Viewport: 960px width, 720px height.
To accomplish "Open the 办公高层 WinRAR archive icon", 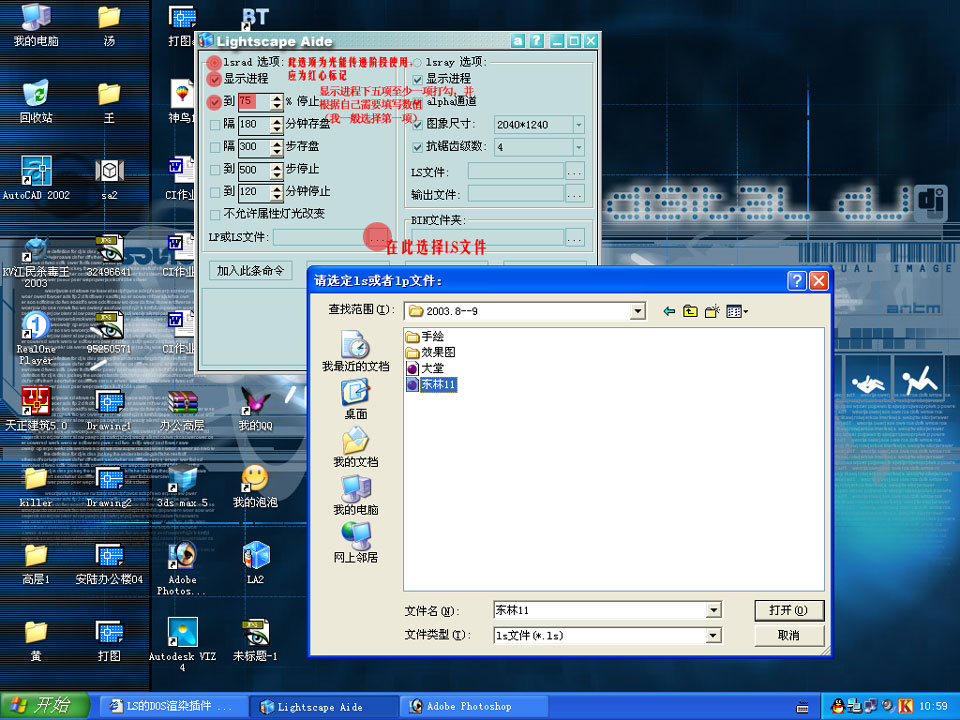I will tap(182, 410).
